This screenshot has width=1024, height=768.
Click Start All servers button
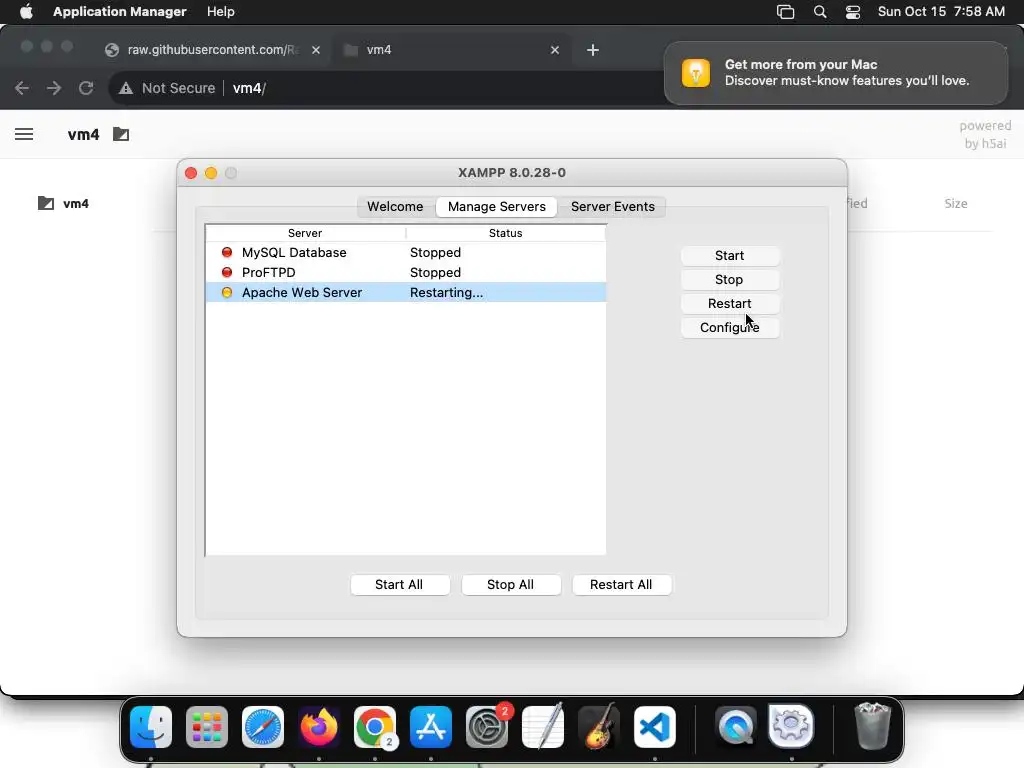pyautogui.click(x=399, y=584)
